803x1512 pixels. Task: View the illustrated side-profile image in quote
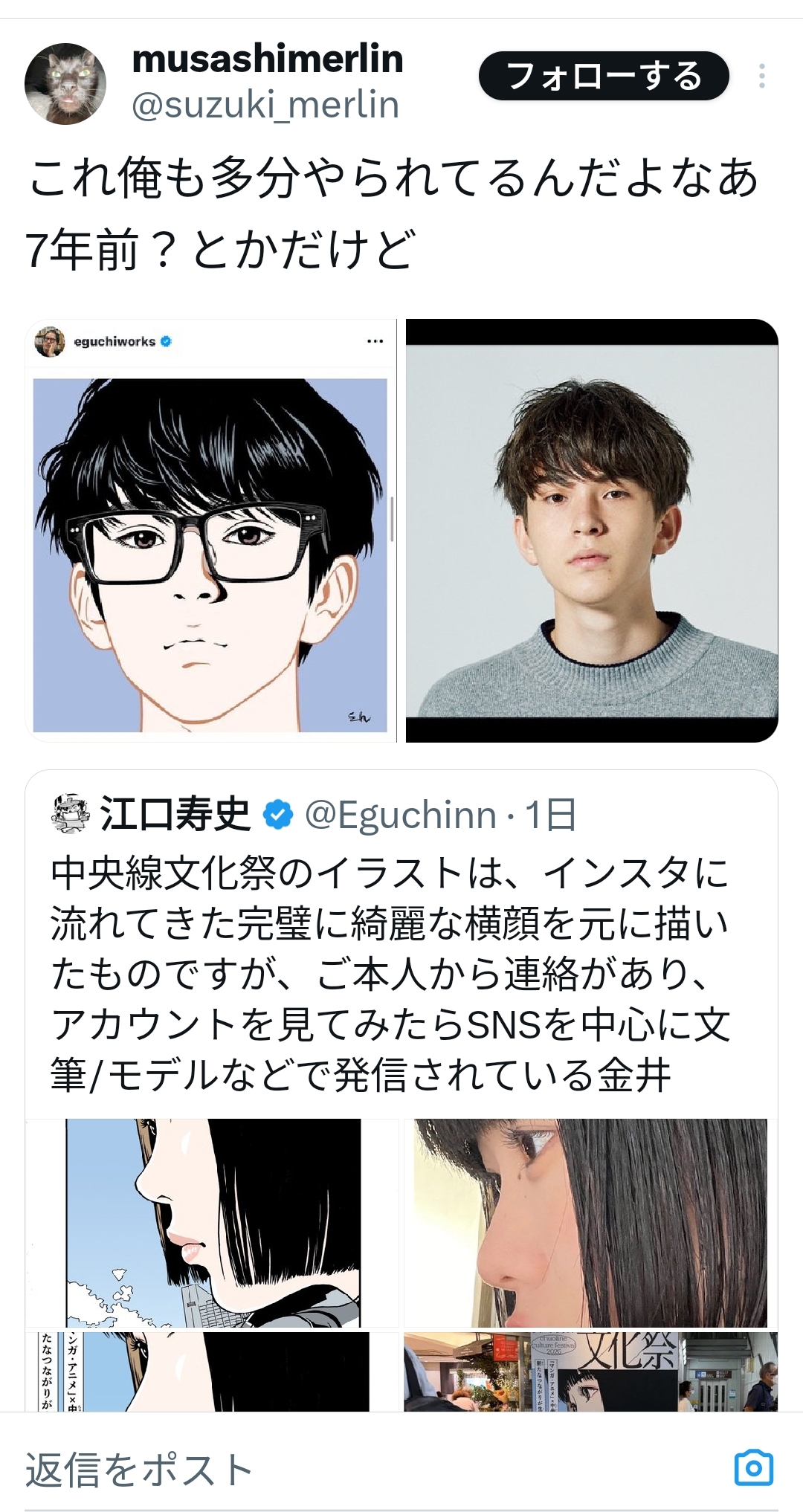212,1223
